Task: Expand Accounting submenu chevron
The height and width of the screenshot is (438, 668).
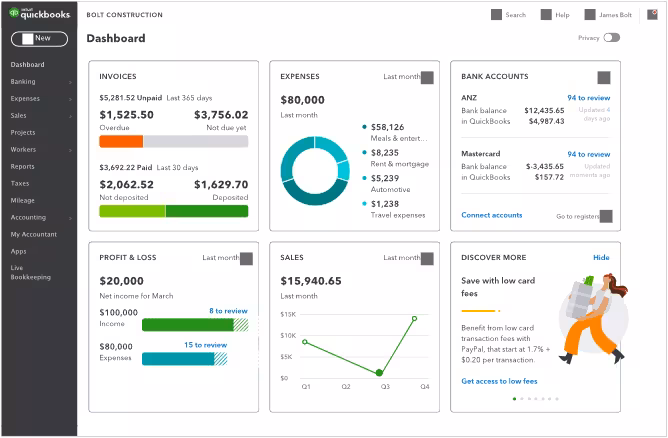Action: click(x=70, y=218)
